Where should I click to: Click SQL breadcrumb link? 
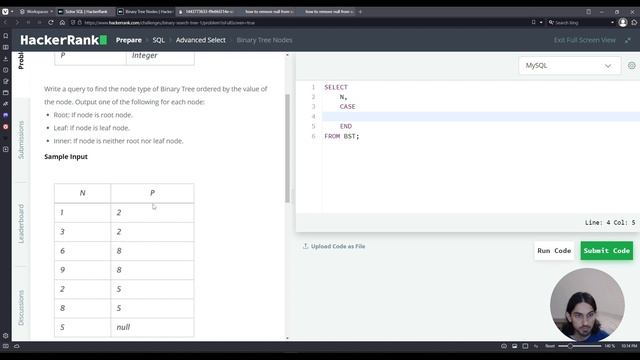pyautogui.click(x=158, y=40)
